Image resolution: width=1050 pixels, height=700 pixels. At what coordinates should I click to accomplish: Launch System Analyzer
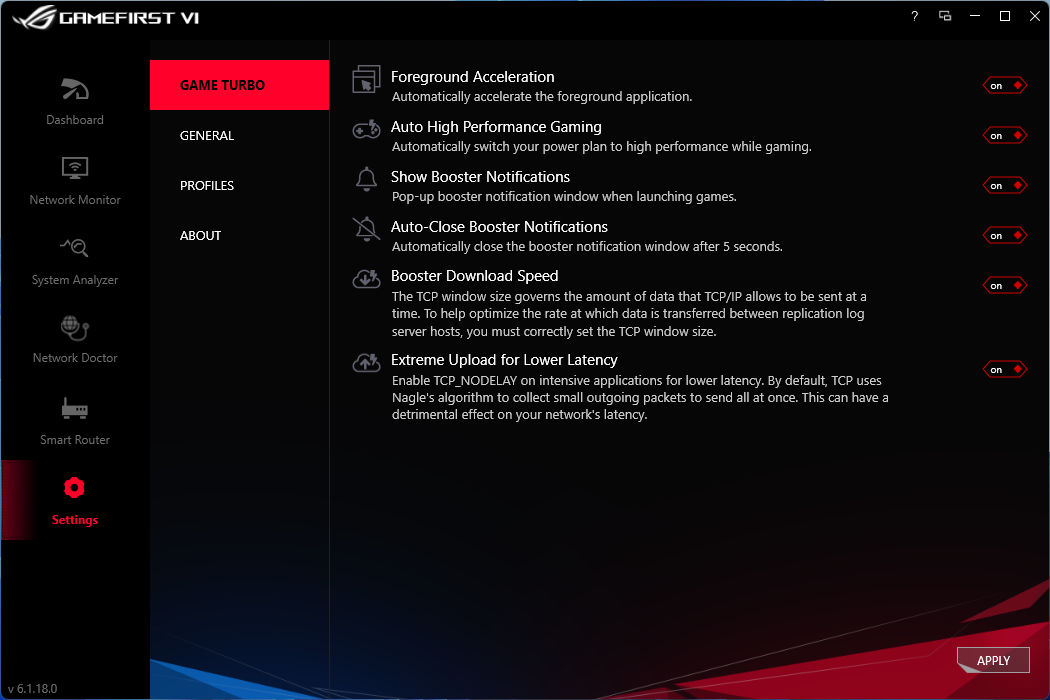(74, 260)
